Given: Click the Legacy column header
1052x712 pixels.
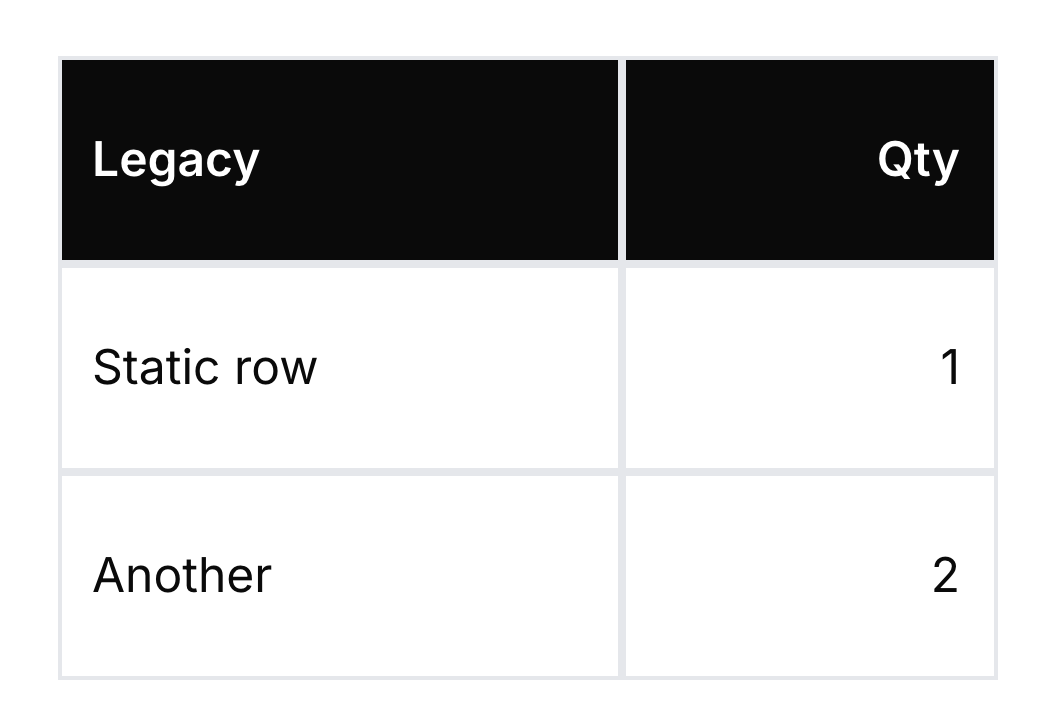Looking at the screenshot, I should (x=339, y=160).
